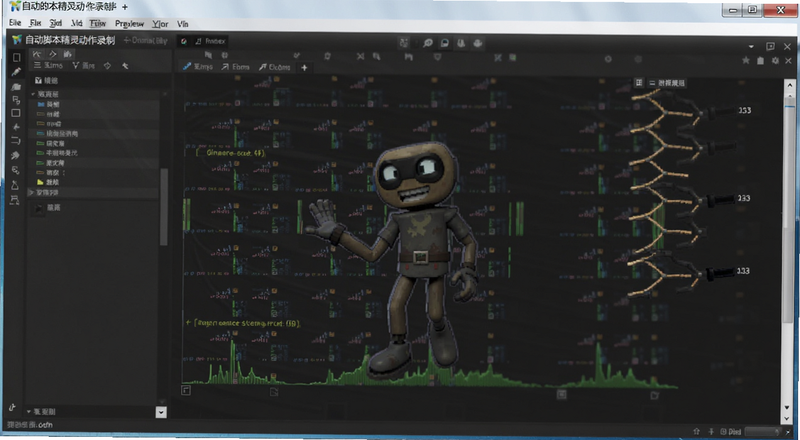The image size is (800, 440).
Task: Click the plus beside the window title
Action: click(x=124, y=7)
